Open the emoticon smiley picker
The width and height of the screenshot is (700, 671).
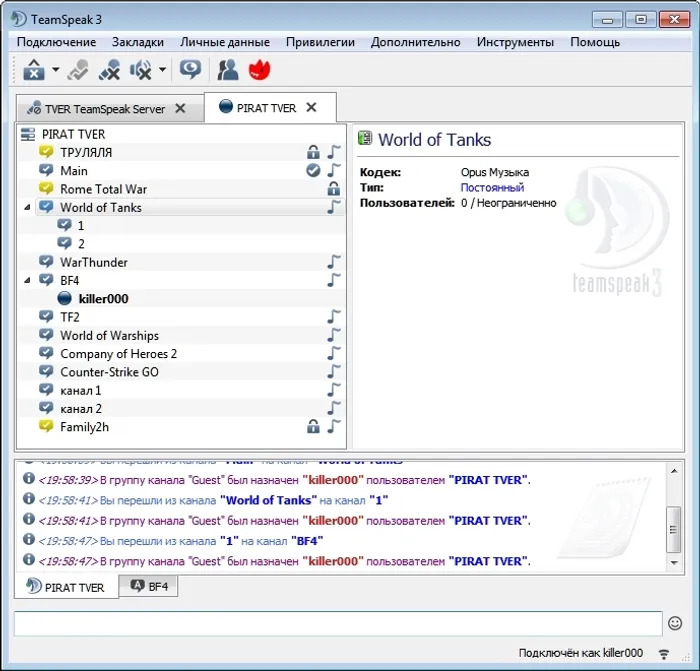[675, 623]
